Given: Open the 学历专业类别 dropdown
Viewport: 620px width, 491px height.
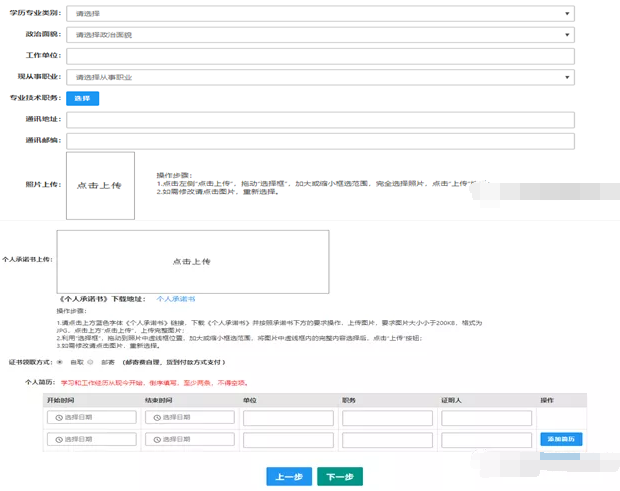Looking at the screenshot, I should click(x=320, y=14).
